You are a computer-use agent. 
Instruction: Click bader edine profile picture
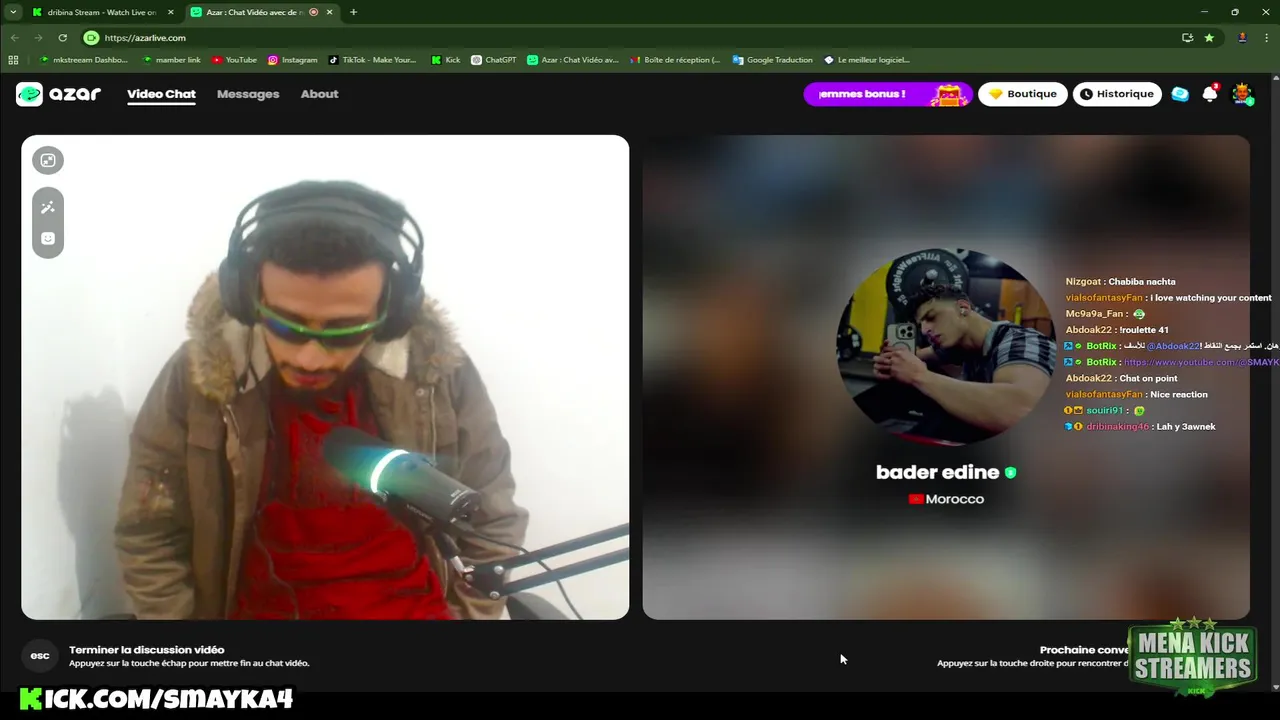coord(945,346)
